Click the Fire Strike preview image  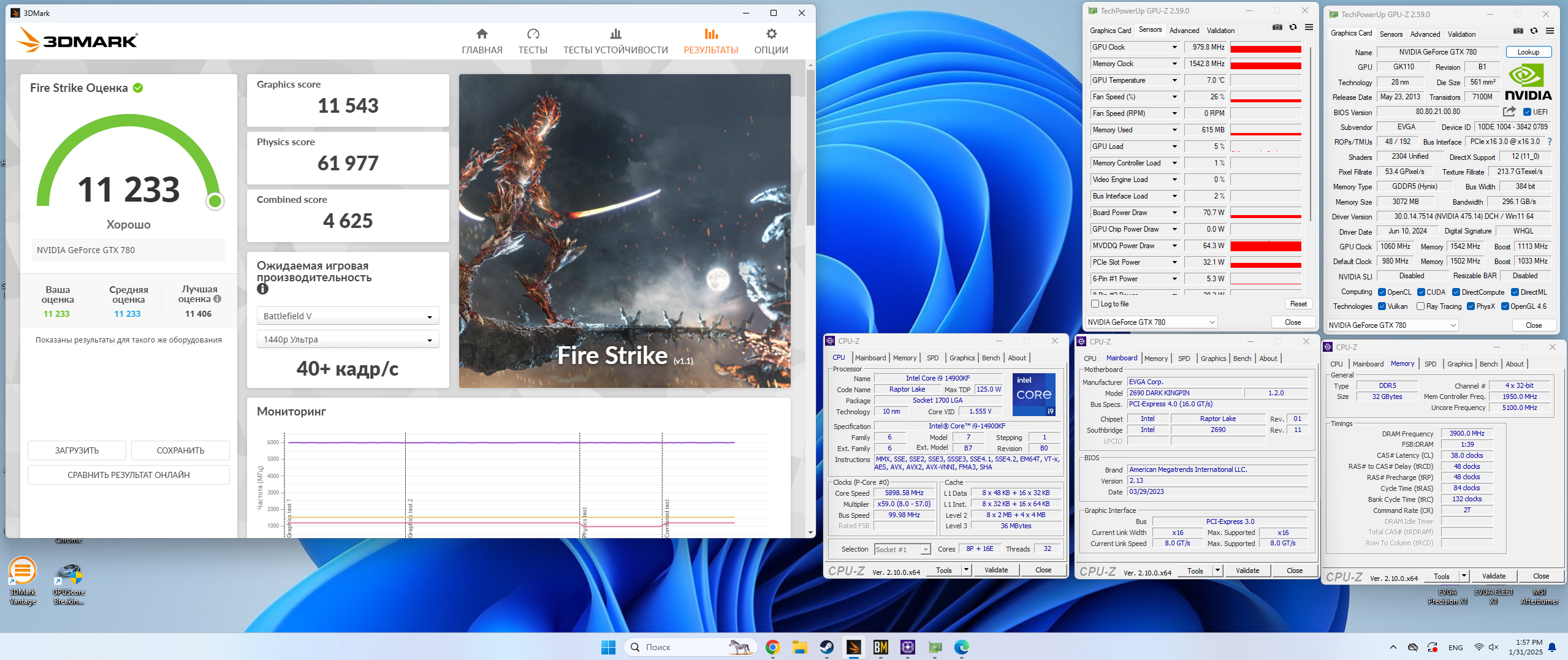click(x=625, y=231)
